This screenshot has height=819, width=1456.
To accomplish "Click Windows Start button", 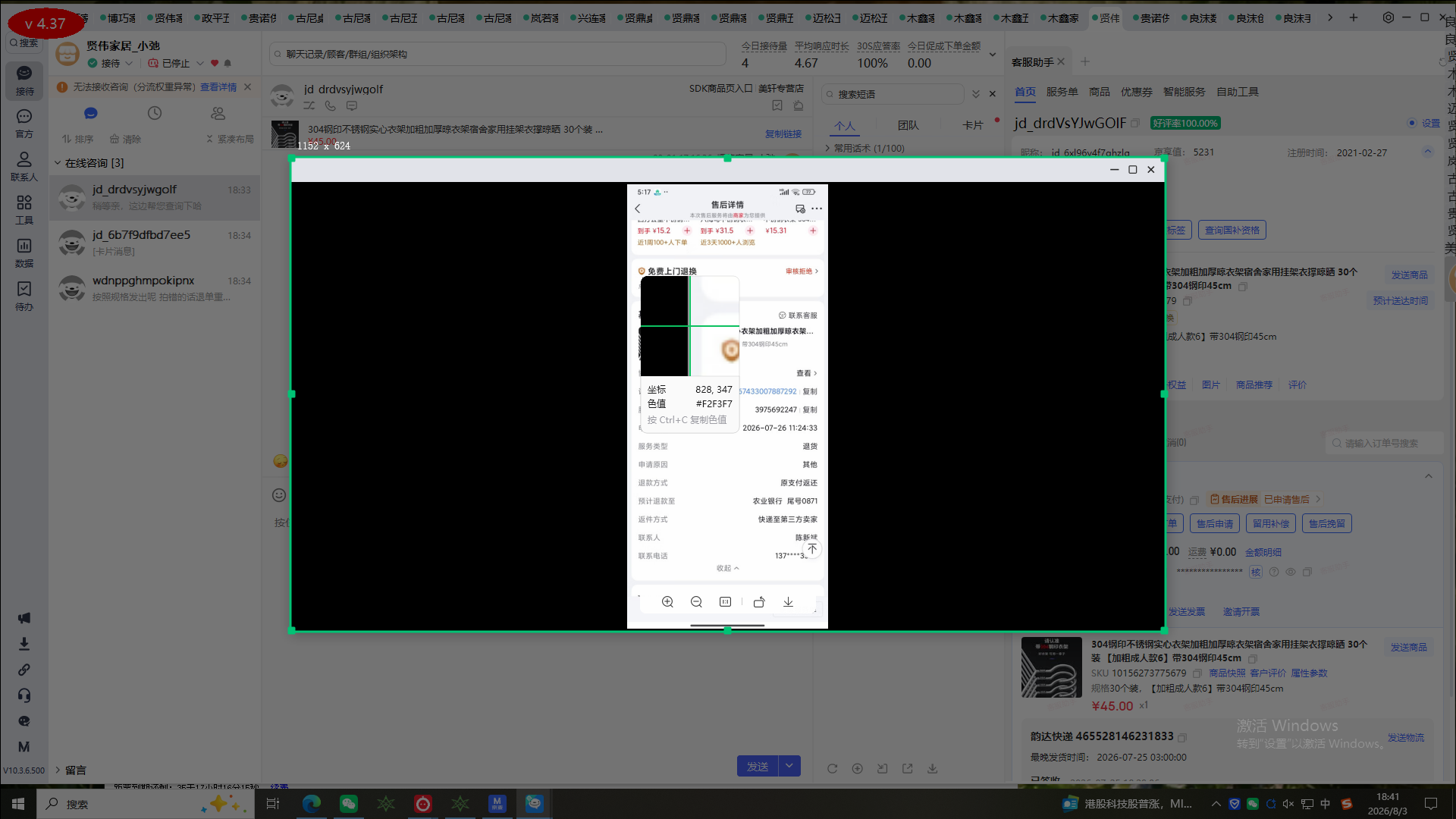I will (18, 804).
